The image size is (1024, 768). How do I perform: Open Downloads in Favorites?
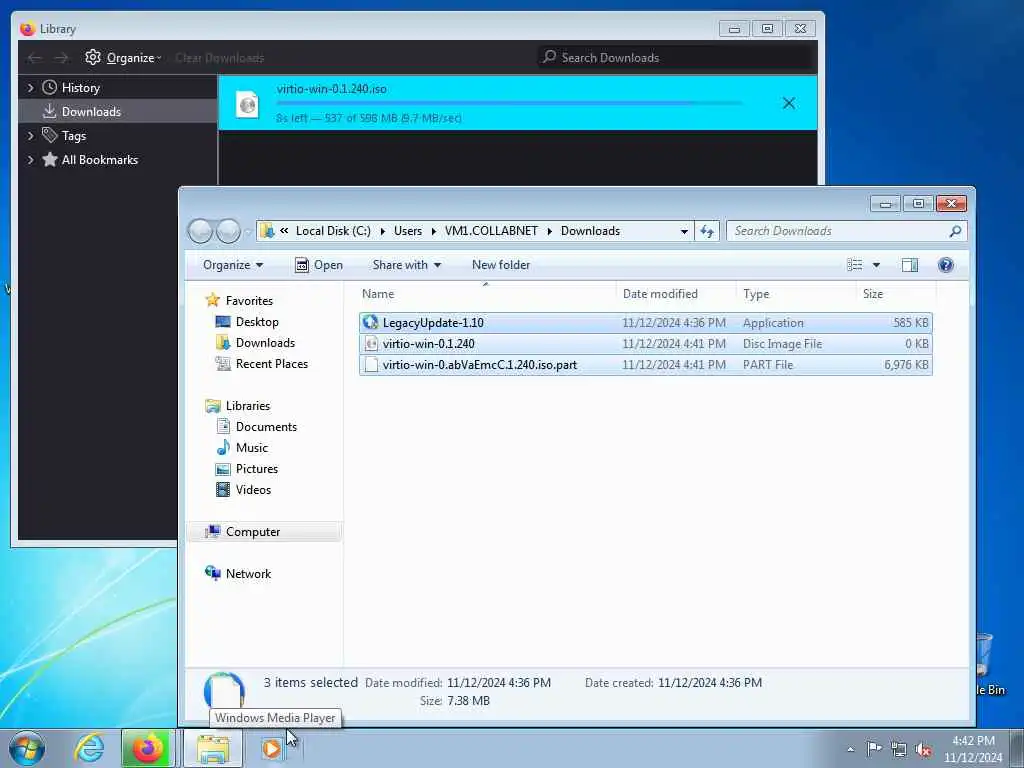265,343
